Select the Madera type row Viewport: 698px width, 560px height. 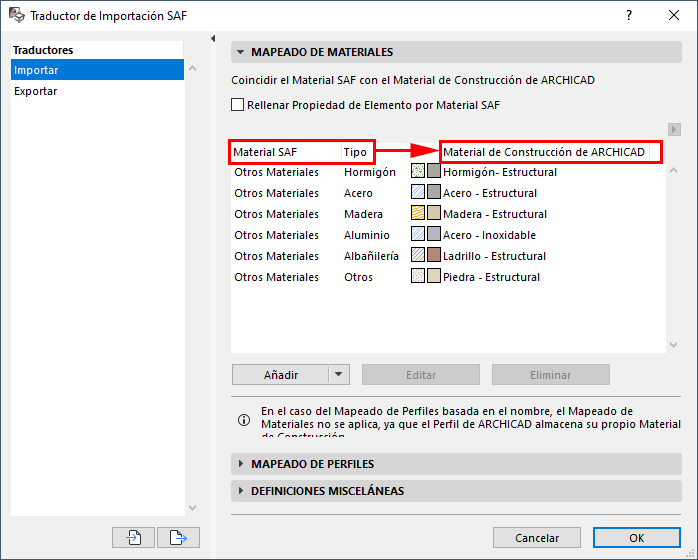448,214
